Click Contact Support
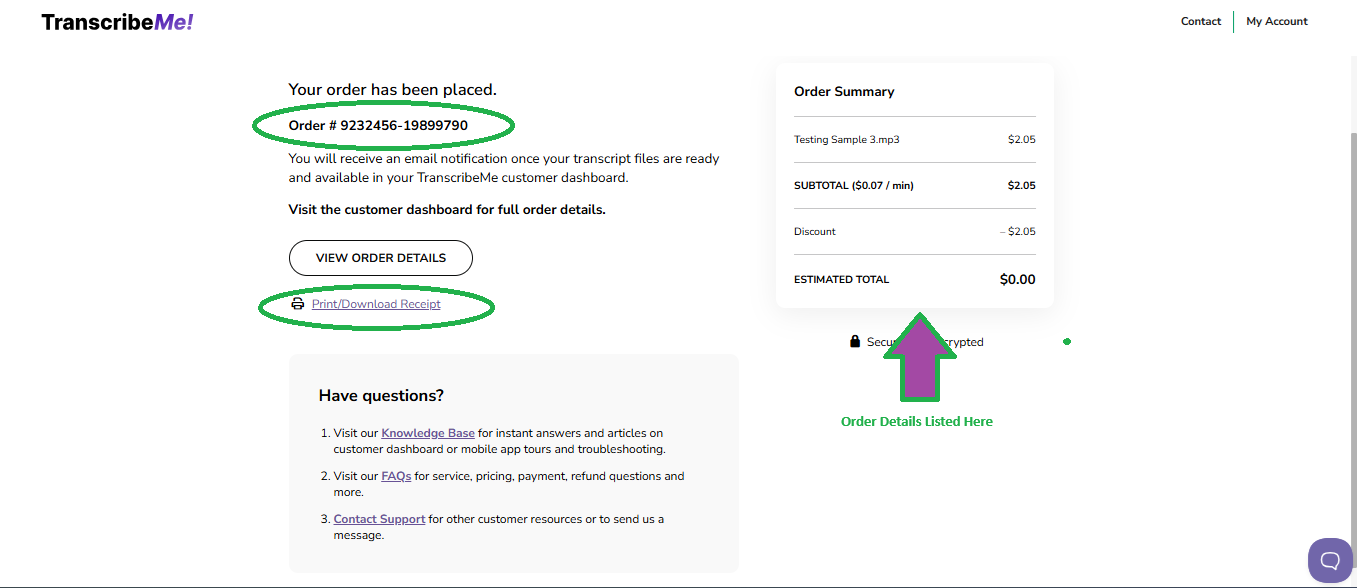 click(379, 518)
